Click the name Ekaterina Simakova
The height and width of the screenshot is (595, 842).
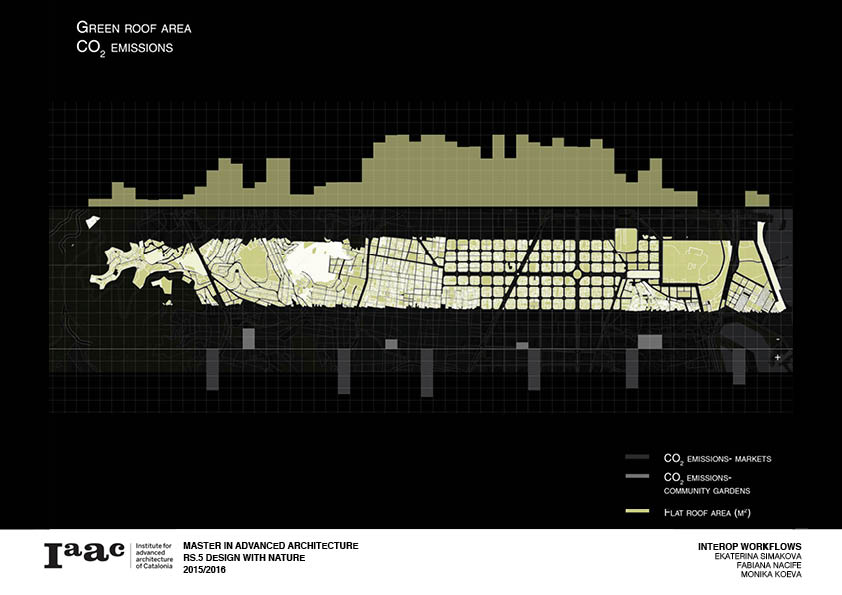[x=760, y=557]
